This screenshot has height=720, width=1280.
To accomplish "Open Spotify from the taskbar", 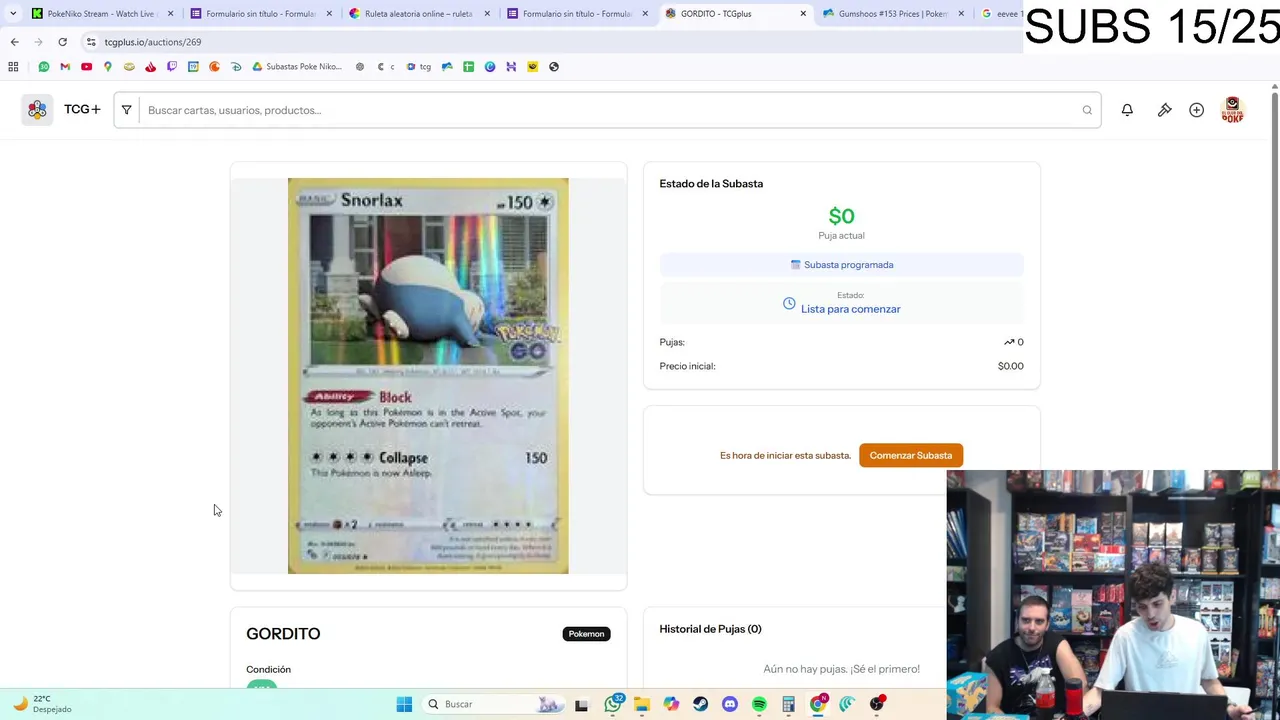I will point(759,704).
